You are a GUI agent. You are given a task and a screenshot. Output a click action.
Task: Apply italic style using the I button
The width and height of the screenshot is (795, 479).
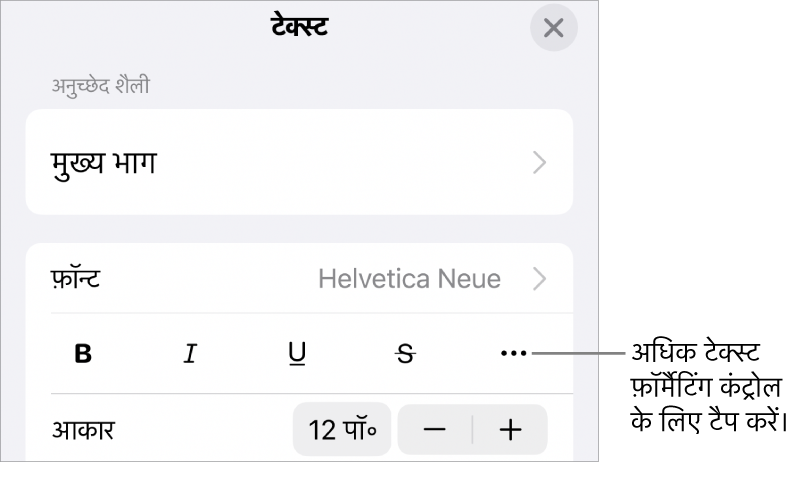click(x=189, y=354)
